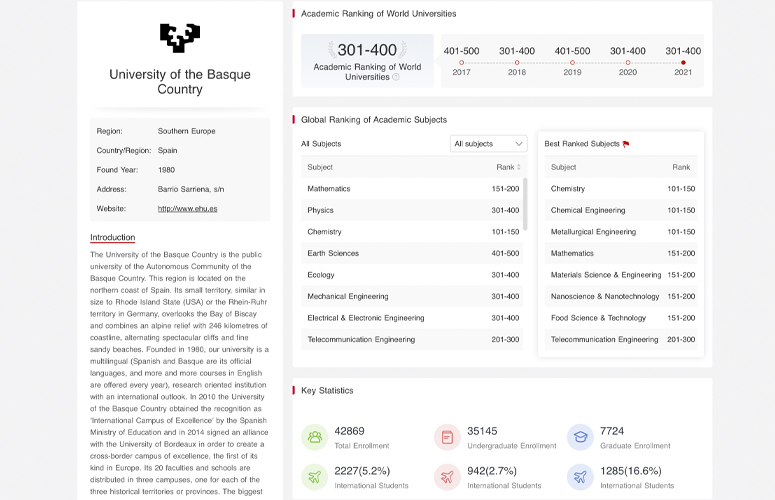Click the Rank column sort header
This screenshot has width=775, height=500.
[507, 167]
